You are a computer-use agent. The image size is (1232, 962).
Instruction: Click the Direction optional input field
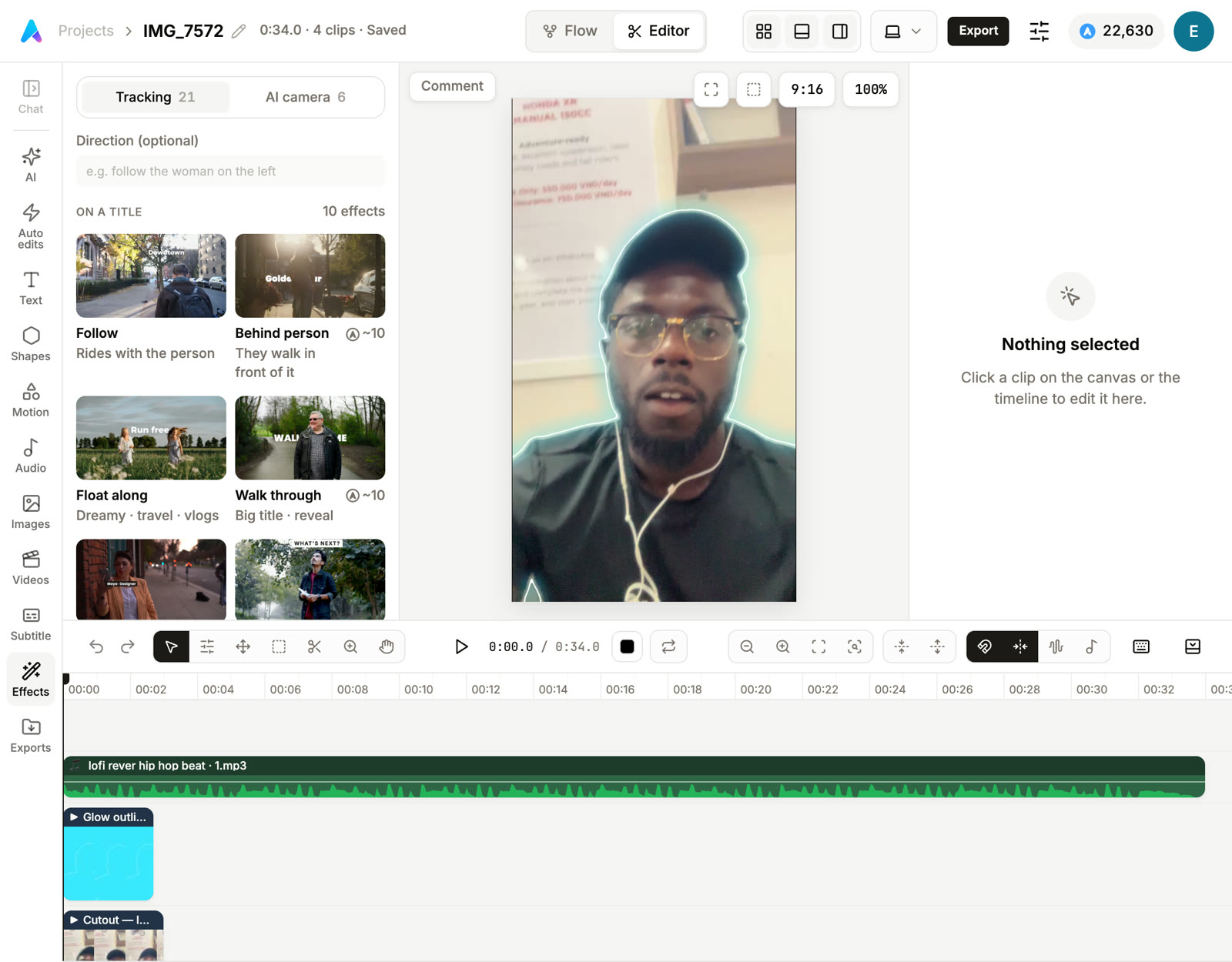[x=230, y=171]
